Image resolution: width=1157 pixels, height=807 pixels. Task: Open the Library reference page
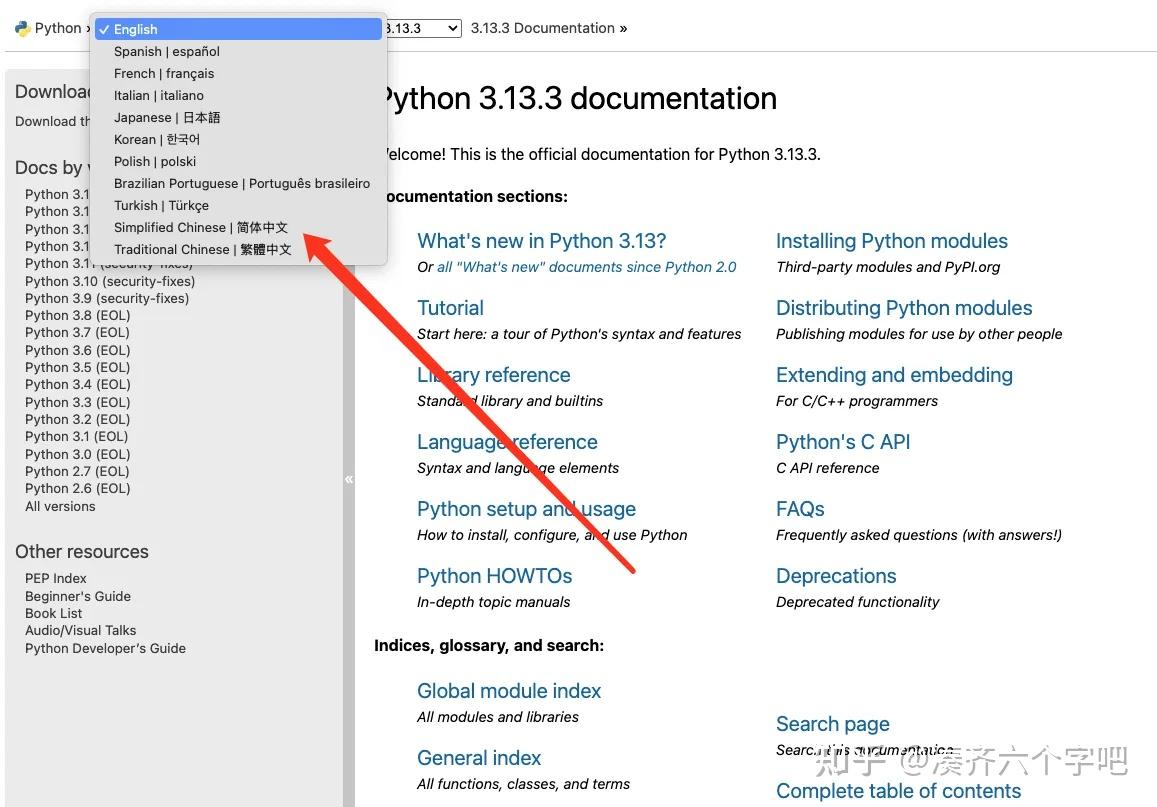pyautogui.click(x=493, y=374)
